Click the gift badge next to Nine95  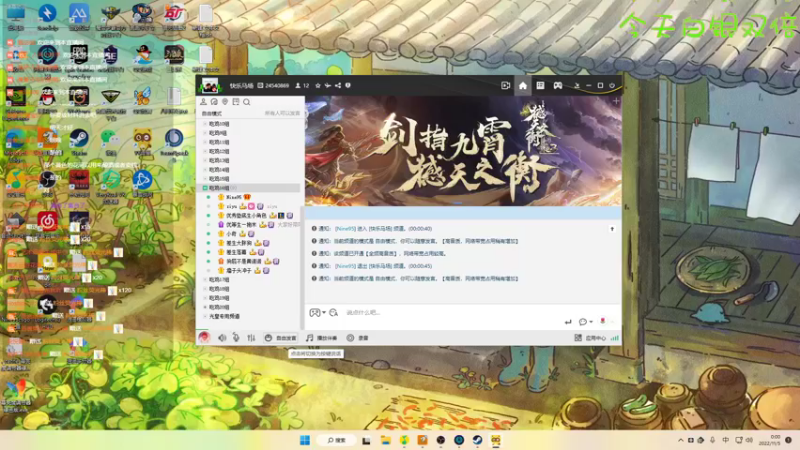[247, 197]
